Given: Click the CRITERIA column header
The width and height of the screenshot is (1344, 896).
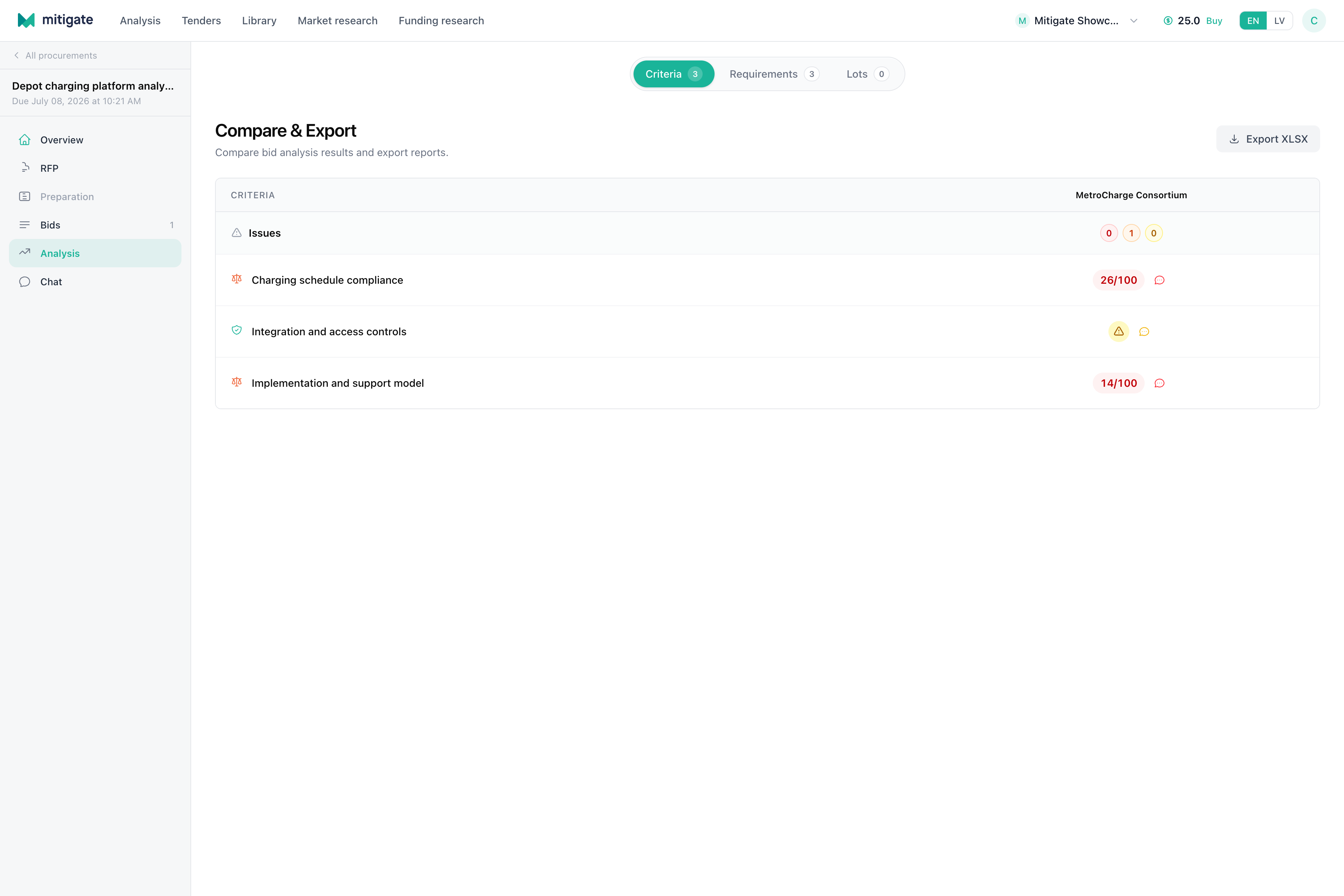Looking at the screenshot, I should [253, 195].
